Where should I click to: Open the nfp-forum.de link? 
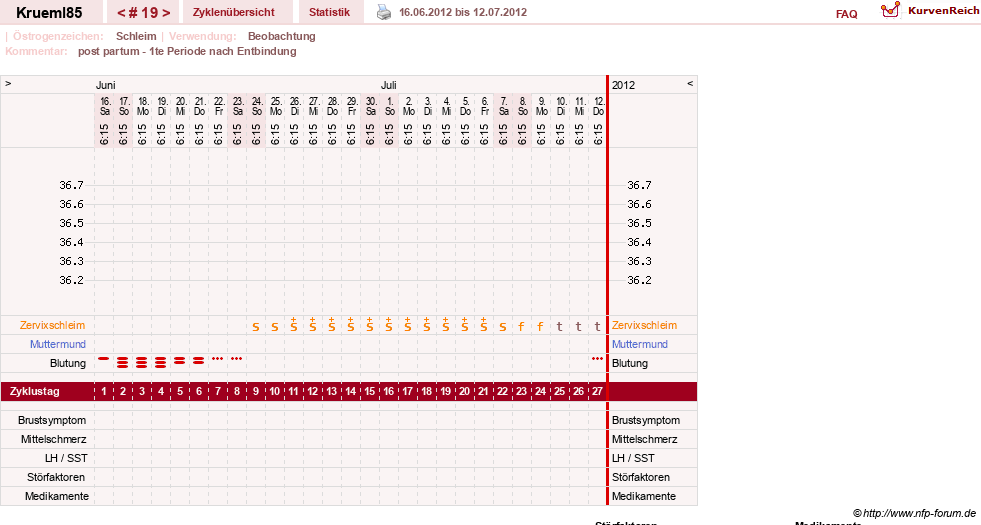[x=914, y=513]
